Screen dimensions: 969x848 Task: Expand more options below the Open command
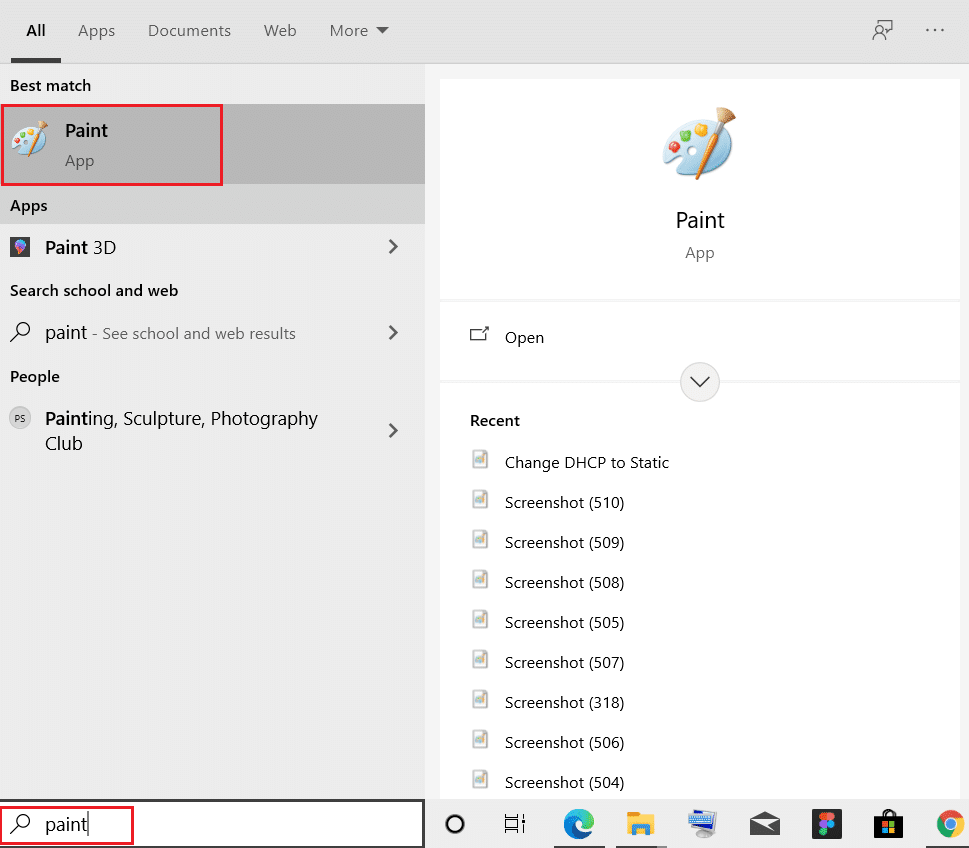(699, 382)
